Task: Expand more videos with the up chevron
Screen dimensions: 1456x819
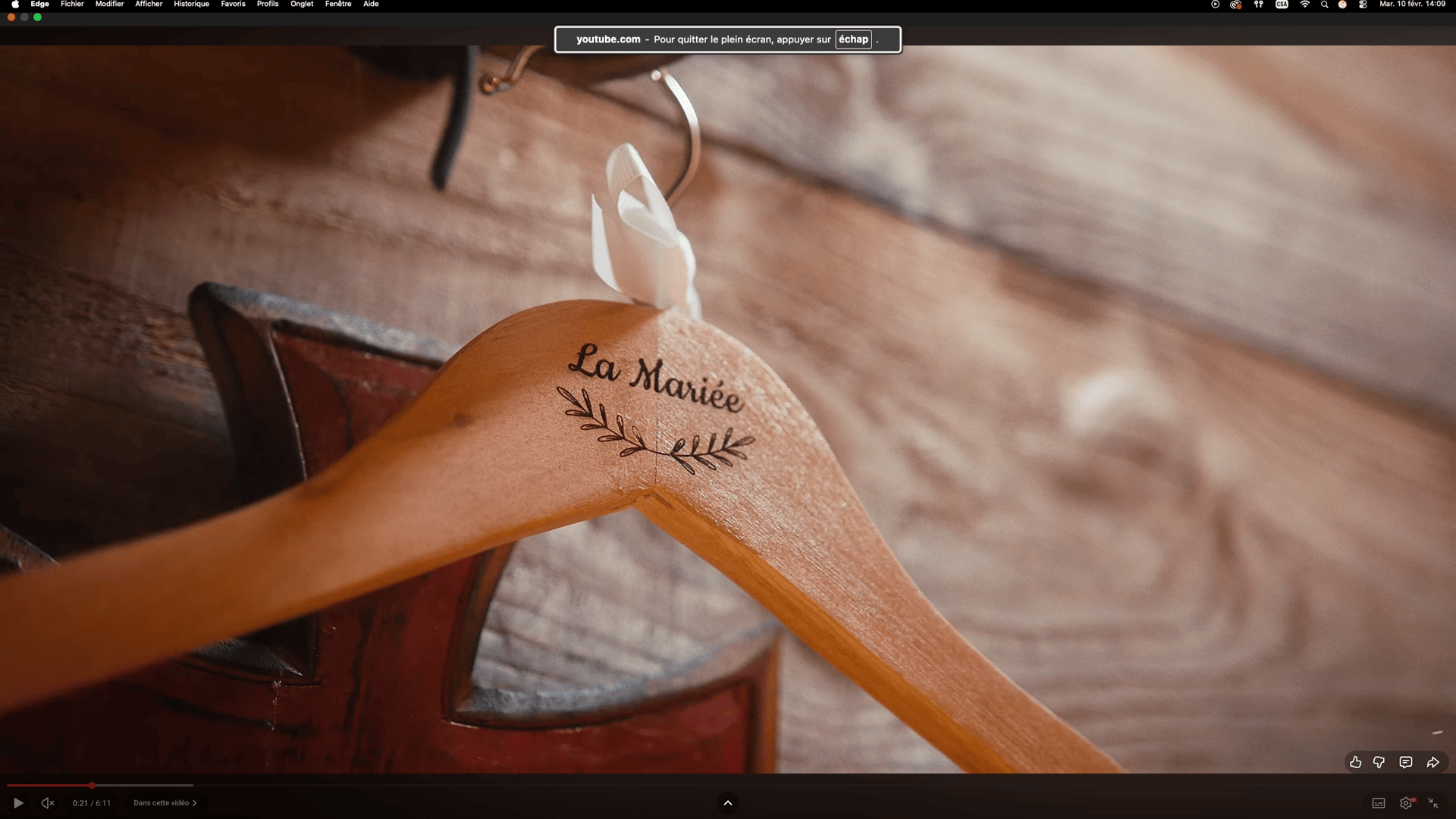Action: coord(727,803)
